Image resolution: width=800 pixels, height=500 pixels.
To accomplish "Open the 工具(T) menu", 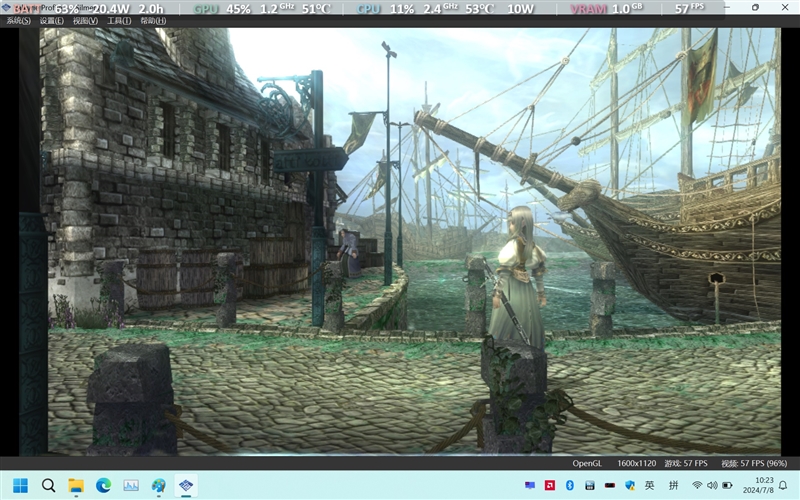I will (x=119, y=21).
